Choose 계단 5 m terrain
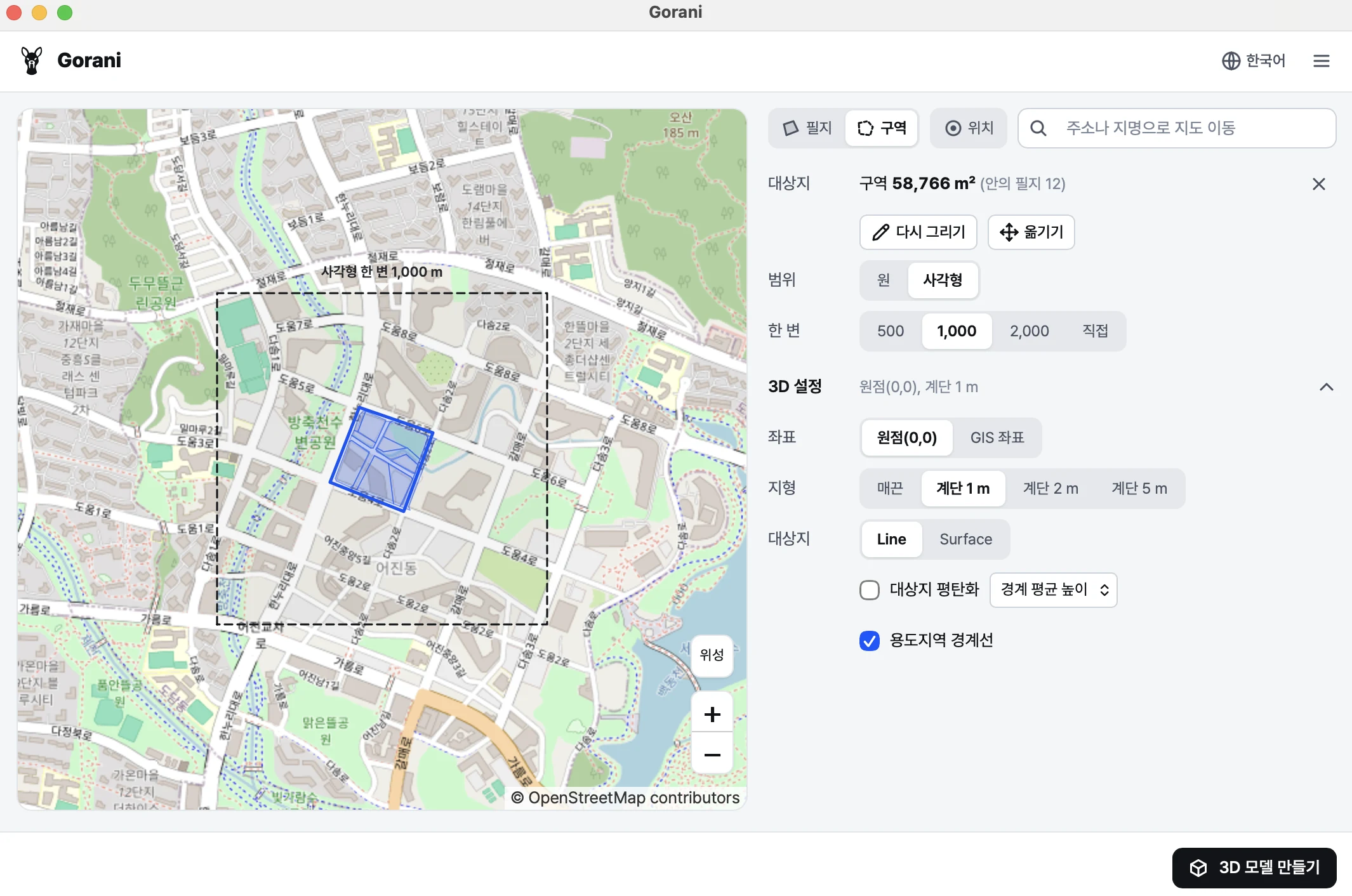This screenshot has width=1352, height=896. coord(1139,489)
